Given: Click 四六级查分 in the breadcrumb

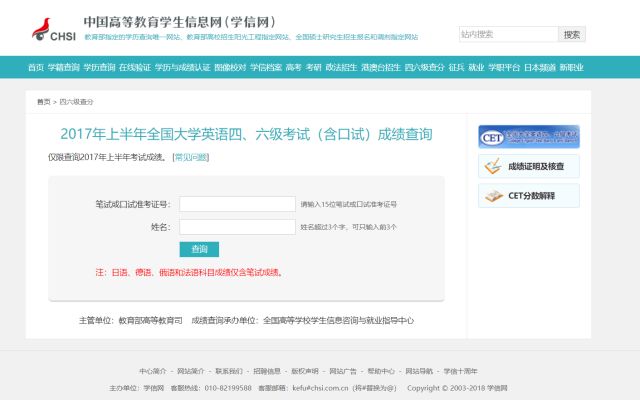Looking at the screenshot, I should pos(76,102).
